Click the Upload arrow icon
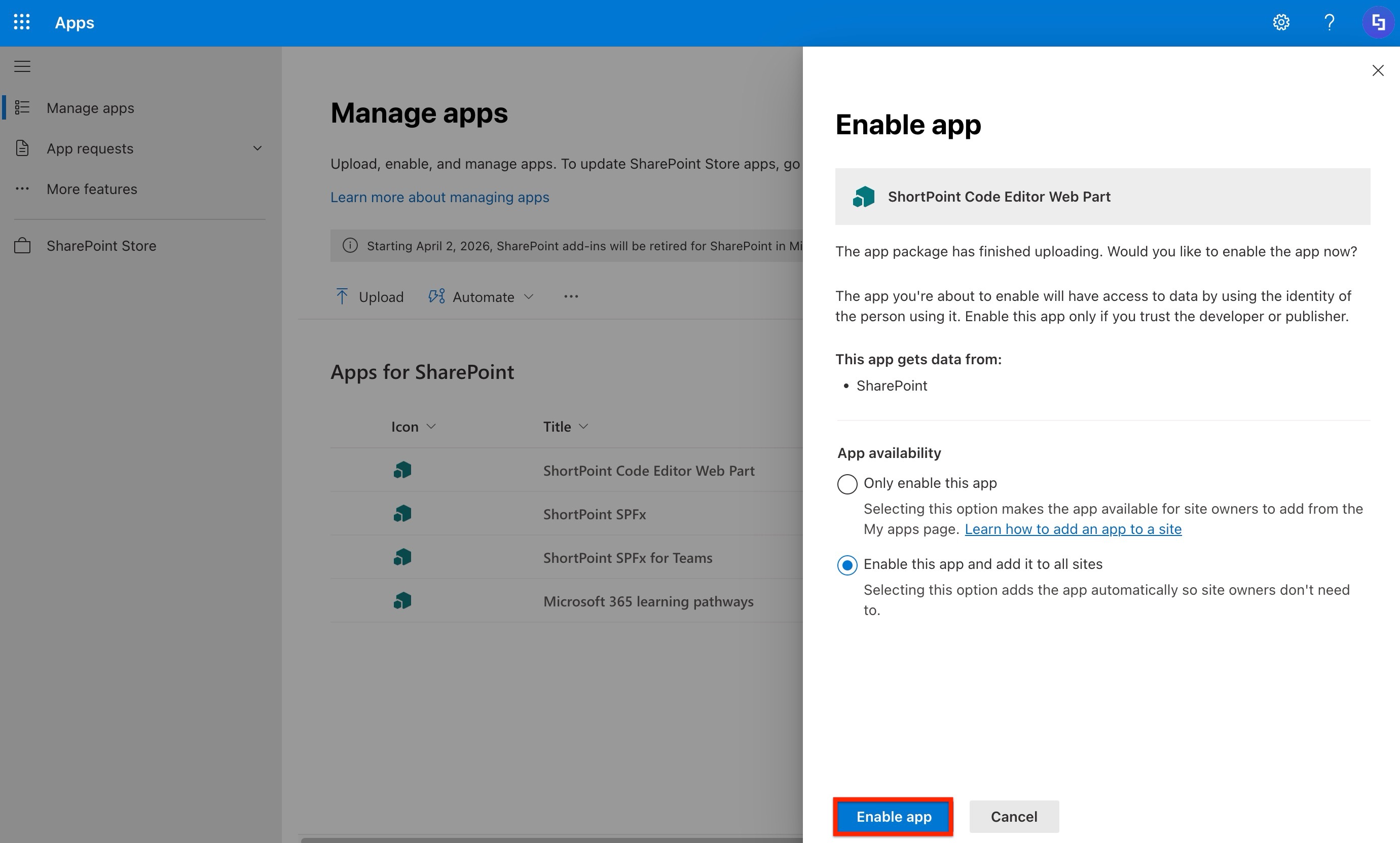Viewport: 1400px width, 843px height. click(342, 296)
